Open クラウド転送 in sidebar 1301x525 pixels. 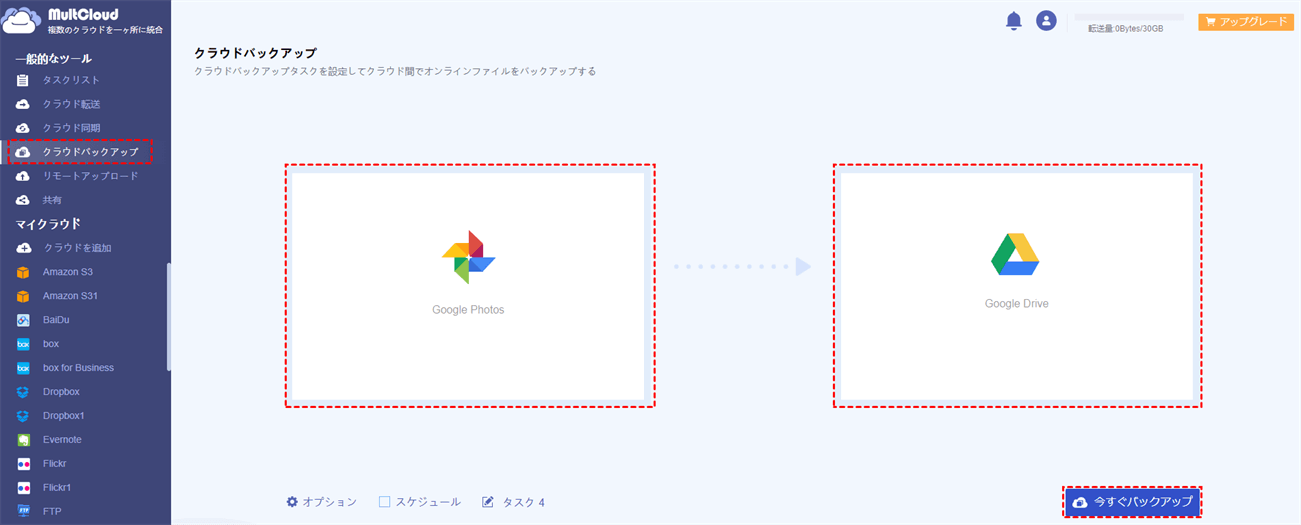click(71, 104)
